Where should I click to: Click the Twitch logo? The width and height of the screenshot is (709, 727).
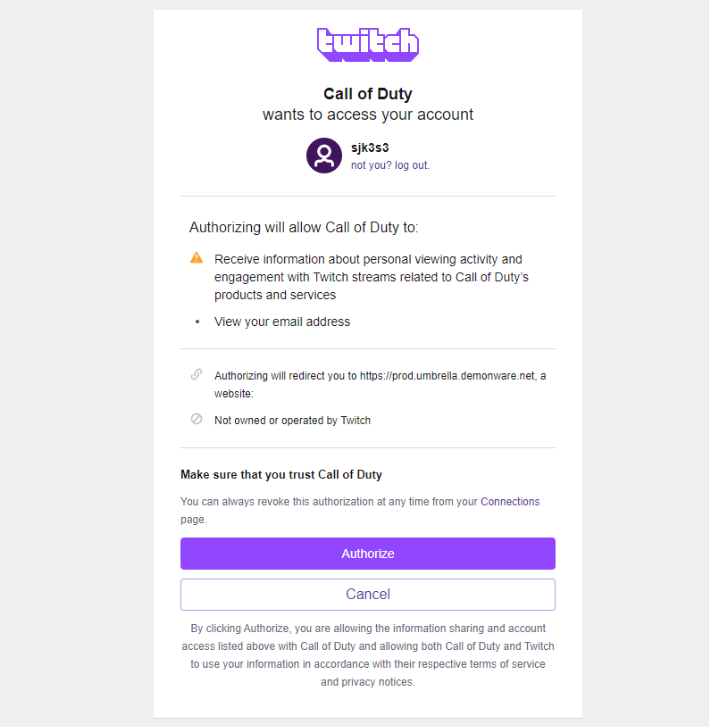[x=367, y=44]
